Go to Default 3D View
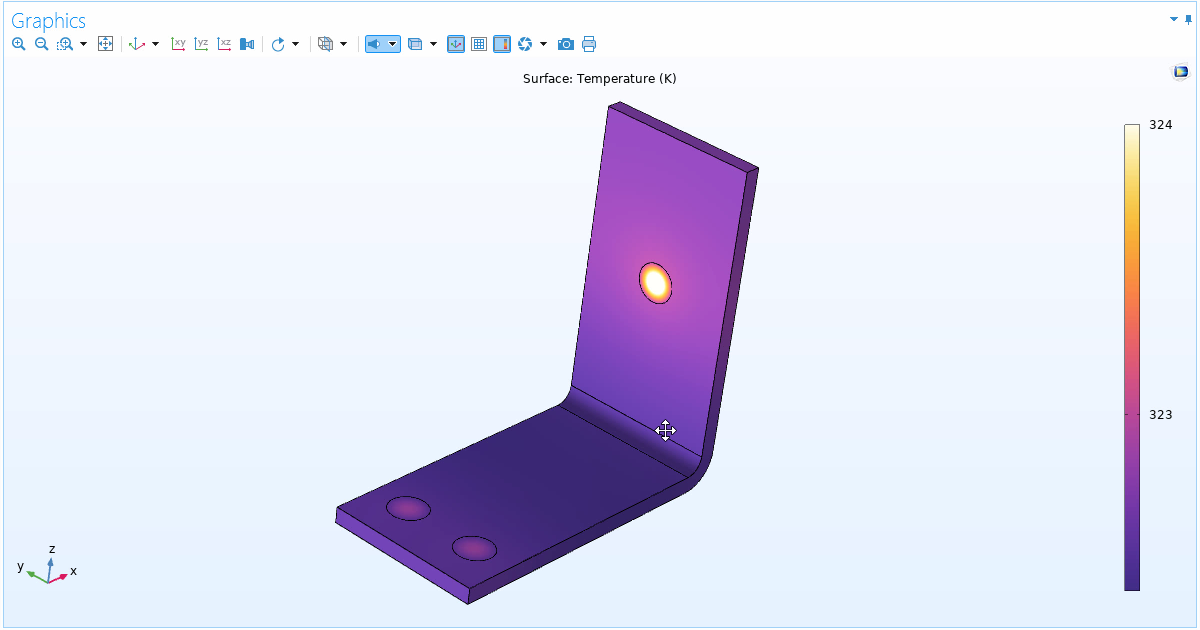This screenshot has height=630, width=1200. pos(138,44)
